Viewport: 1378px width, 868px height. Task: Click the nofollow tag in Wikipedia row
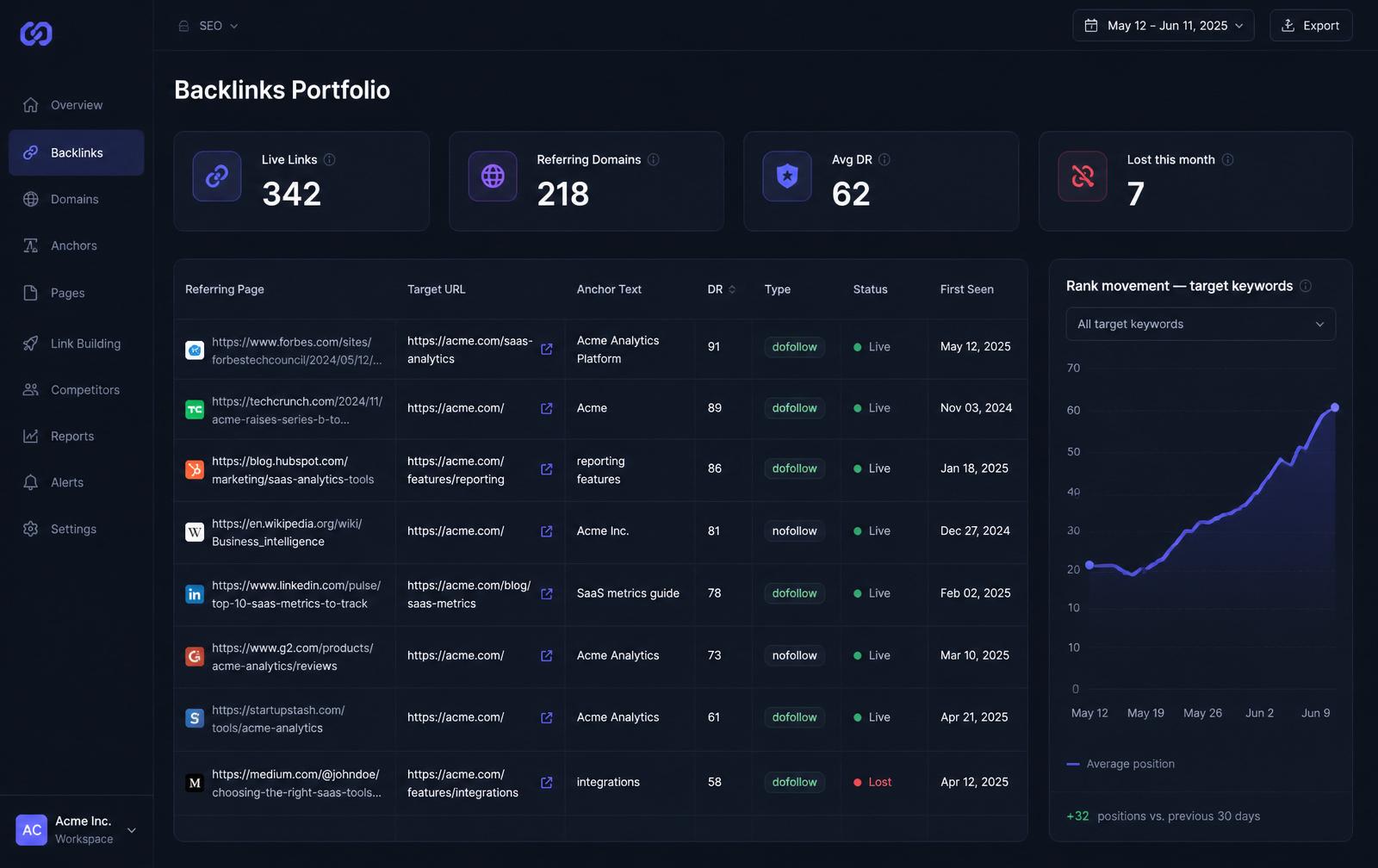(x=794, y=531)
